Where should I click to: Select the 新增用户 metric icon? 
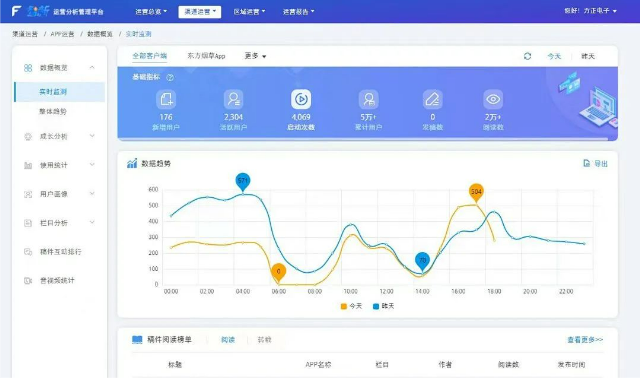pos(166,99)
